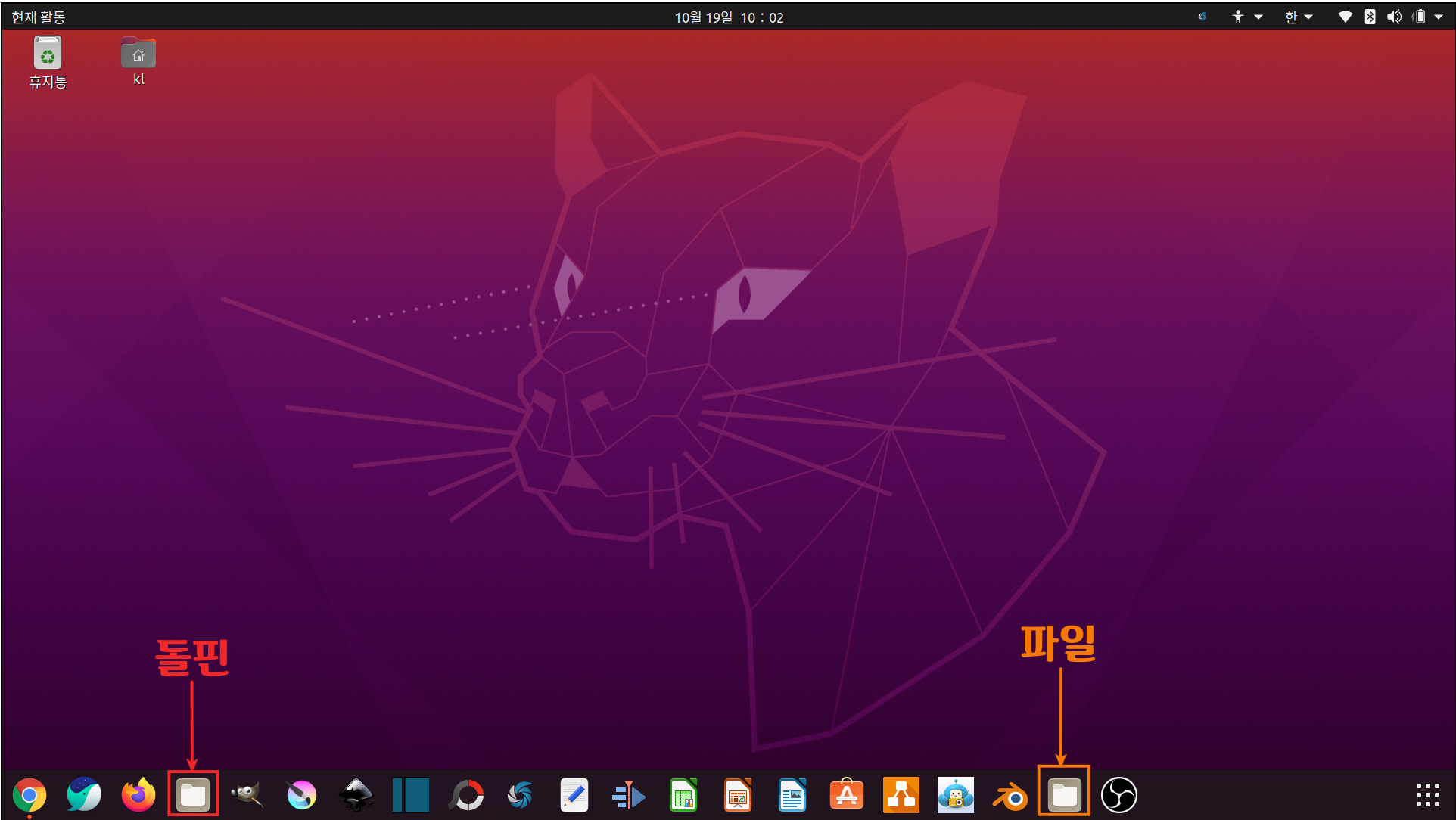Open the date and time calendar menu
The width and height of the screenshot is (1456, 820).
tap(729, 17)
